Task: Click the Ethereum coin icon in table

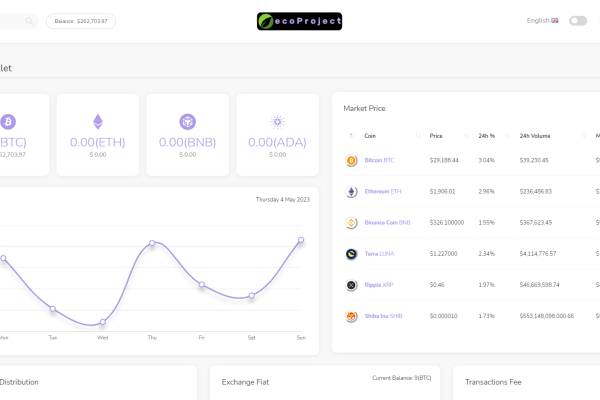Action: (351, 191)
